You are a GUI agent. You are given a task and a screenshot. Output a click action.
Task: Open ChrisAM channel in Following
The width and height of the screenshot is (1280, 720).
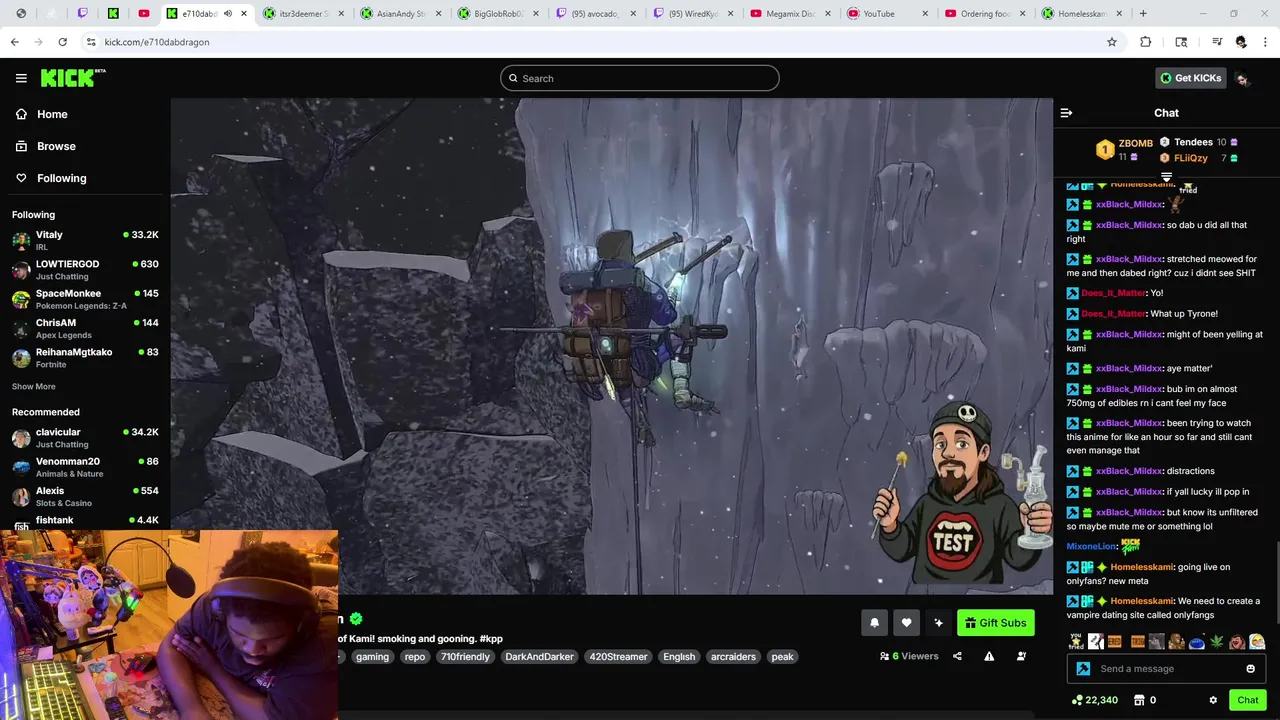coord(85,328)
